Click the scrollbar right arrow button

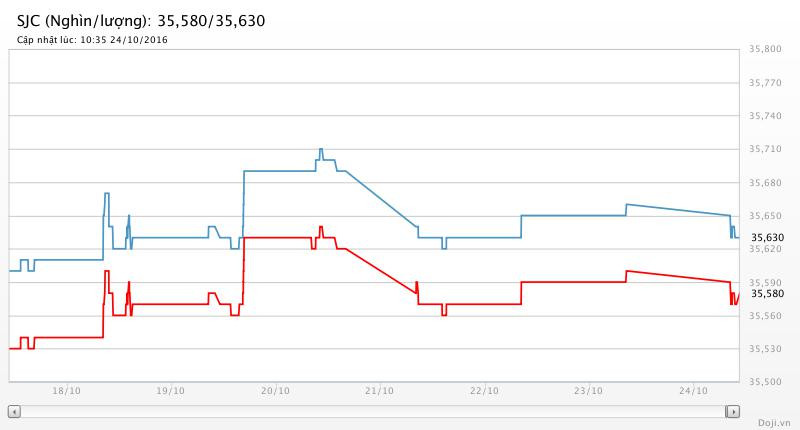pyautogui.click(x=733, y=411)
